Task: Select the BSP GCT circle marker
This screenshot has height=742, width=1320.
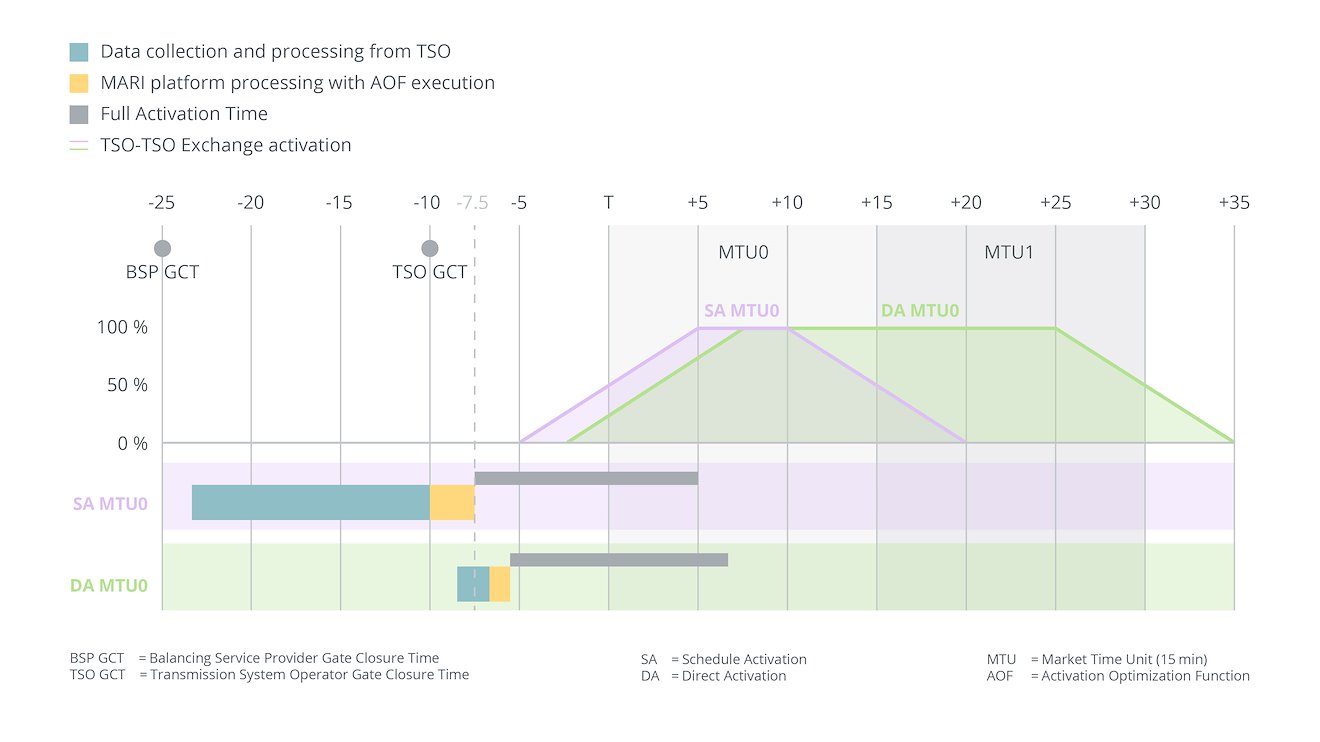Action: 162,248
